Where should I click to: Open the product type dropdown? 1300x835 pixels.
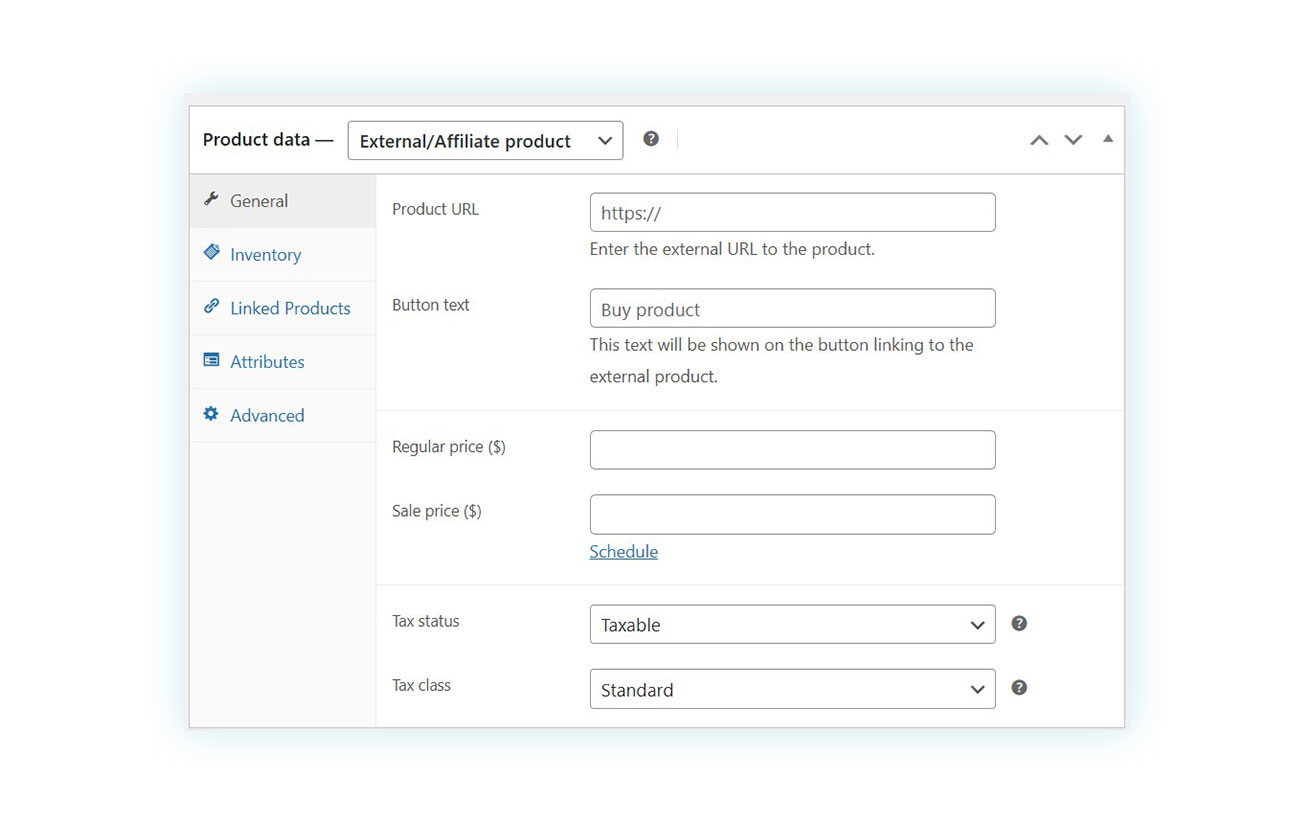click(485, 141)
